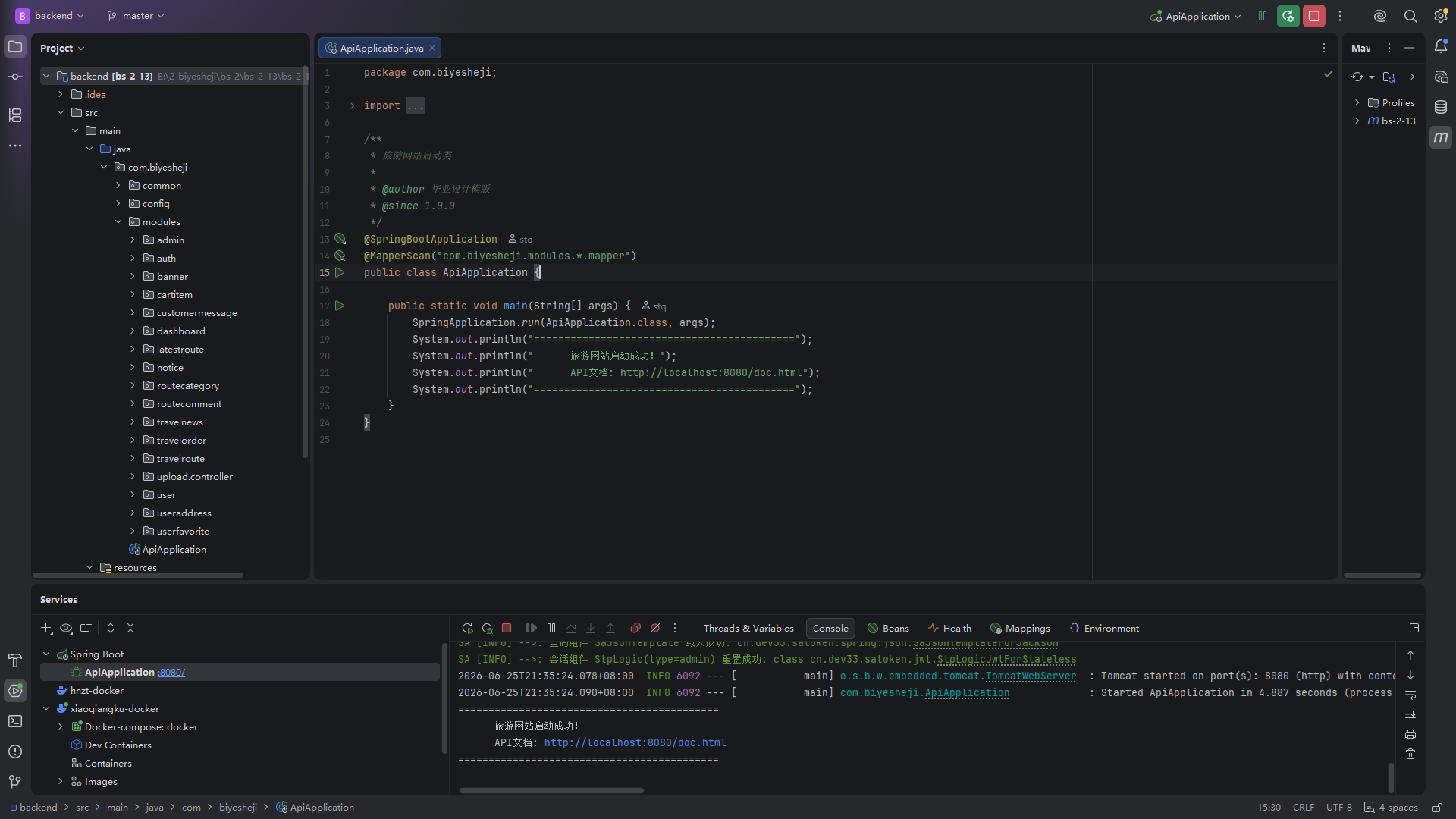Toggle the run gutter icon for the main method
This screenshot has width=1456, height=819.
click(340, 306)
